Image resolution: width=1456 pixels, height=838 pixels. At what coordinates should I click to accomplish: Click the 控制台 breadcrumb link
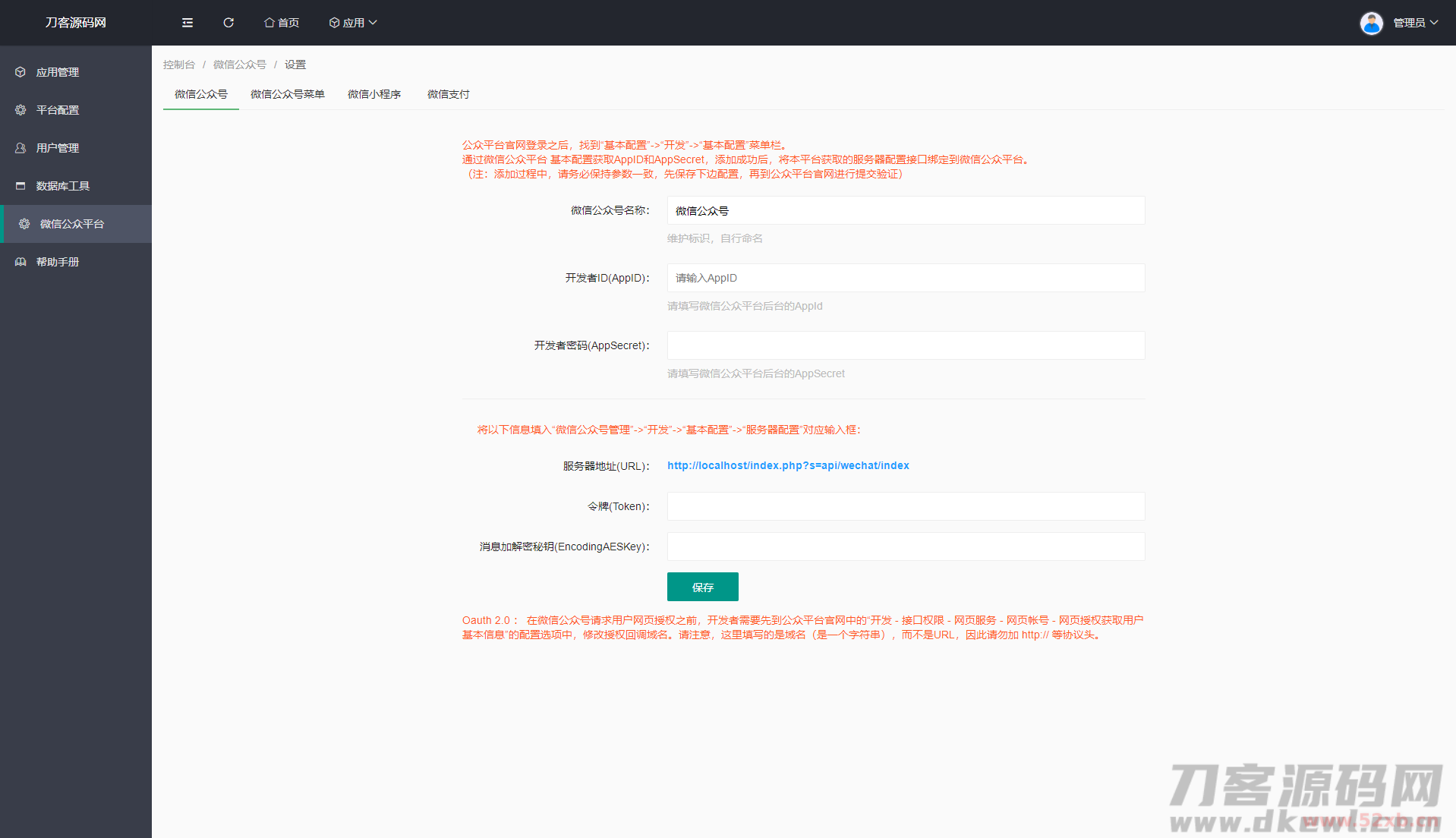[179, 65]
